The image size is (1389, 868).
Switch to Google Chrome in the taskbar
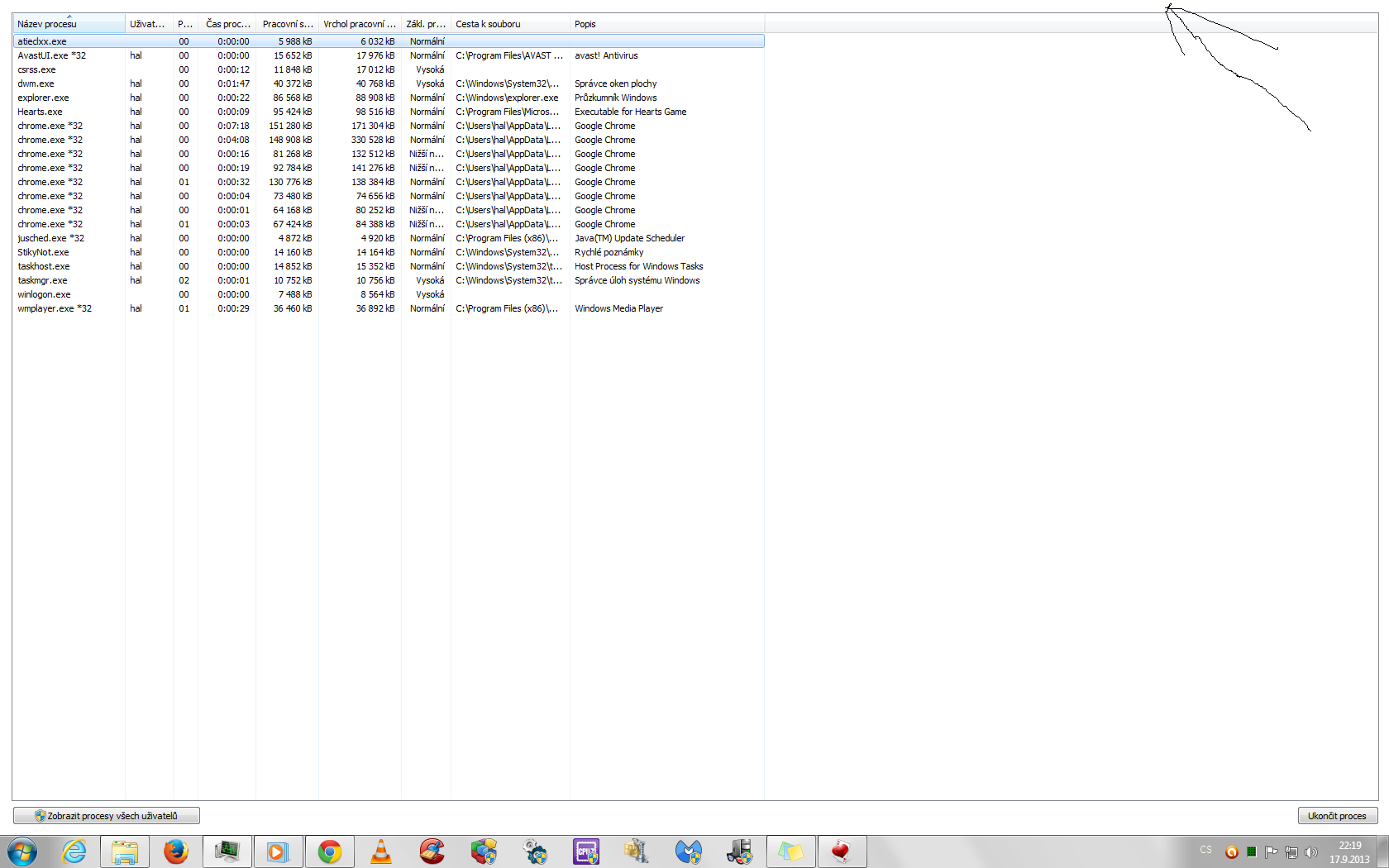coord(330,851)
